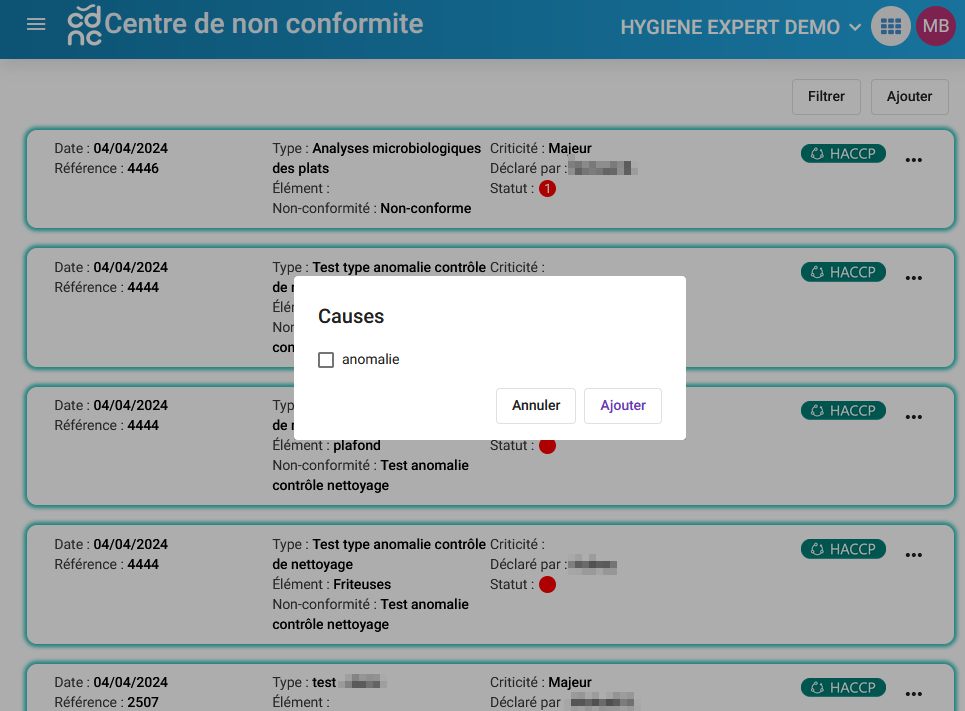Screen dimensions: 965x711
Task: Open the Filtrer button
Action: coord(826,97)
